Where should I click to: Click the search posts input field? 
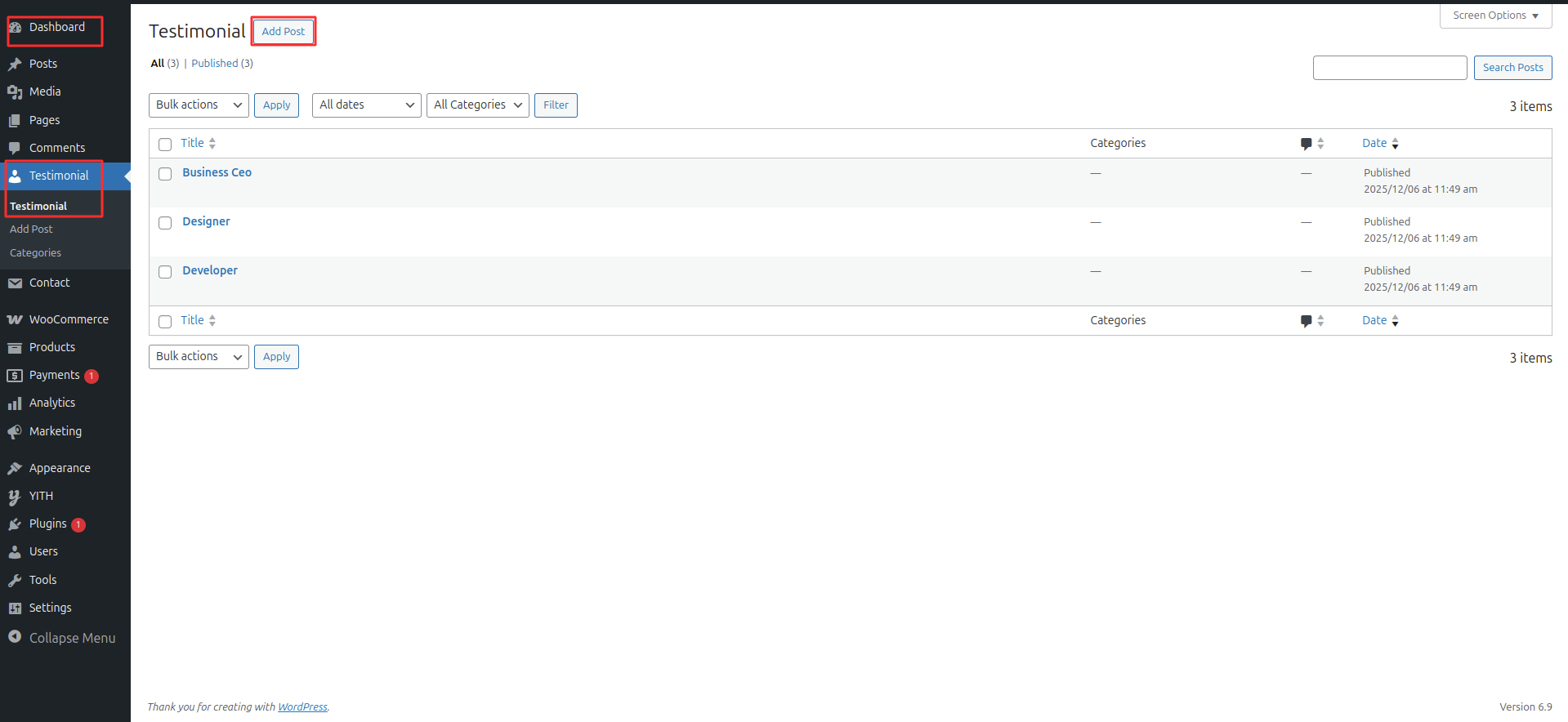click(1389, 68)
